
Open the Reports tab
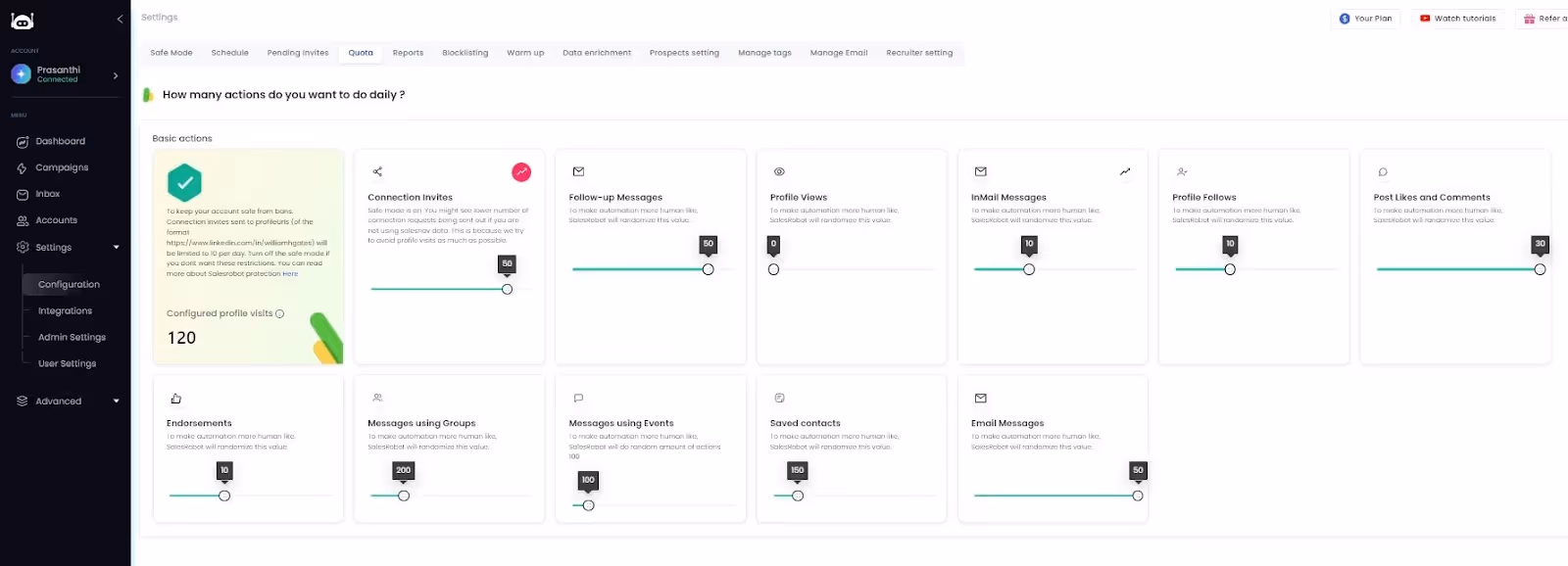point(408,53)
